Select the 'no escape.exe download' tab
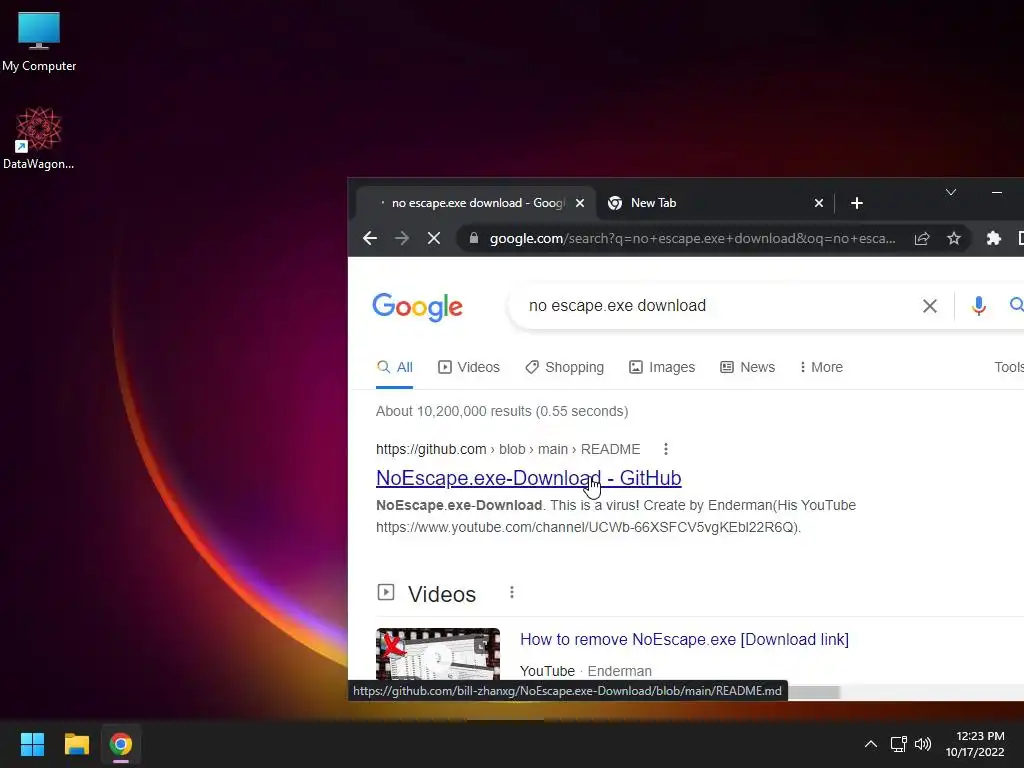Viewport: 1024px width, 768px height. click(475, 203)
